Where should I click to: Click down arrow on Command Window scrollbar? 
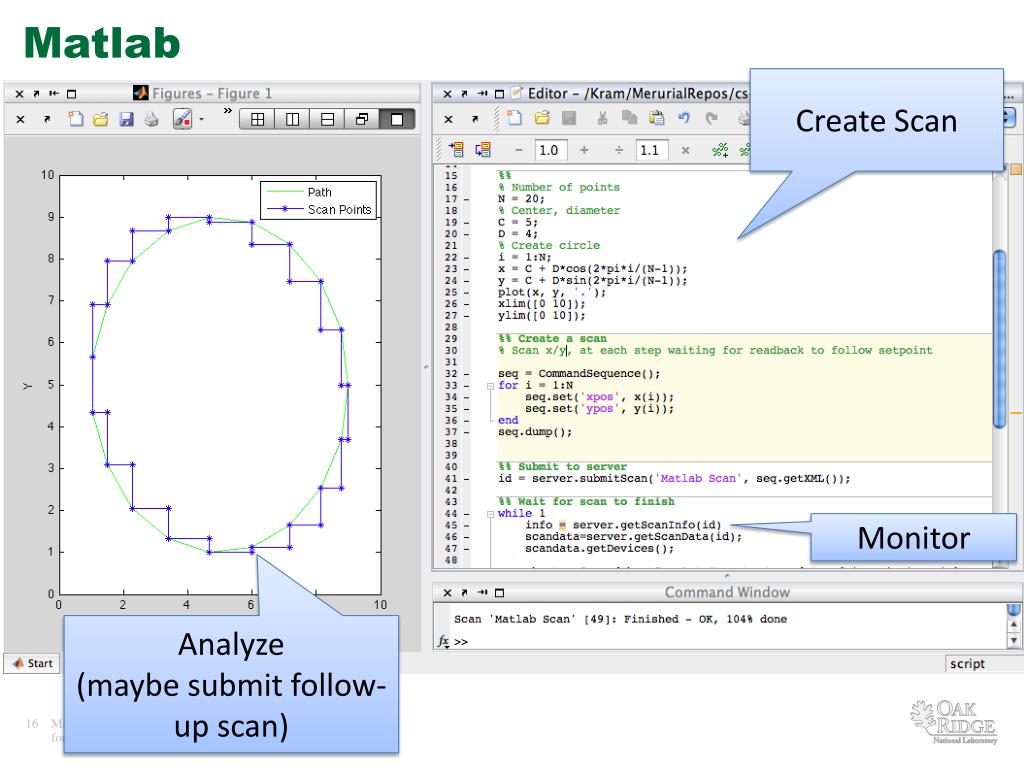[1014, 641]
